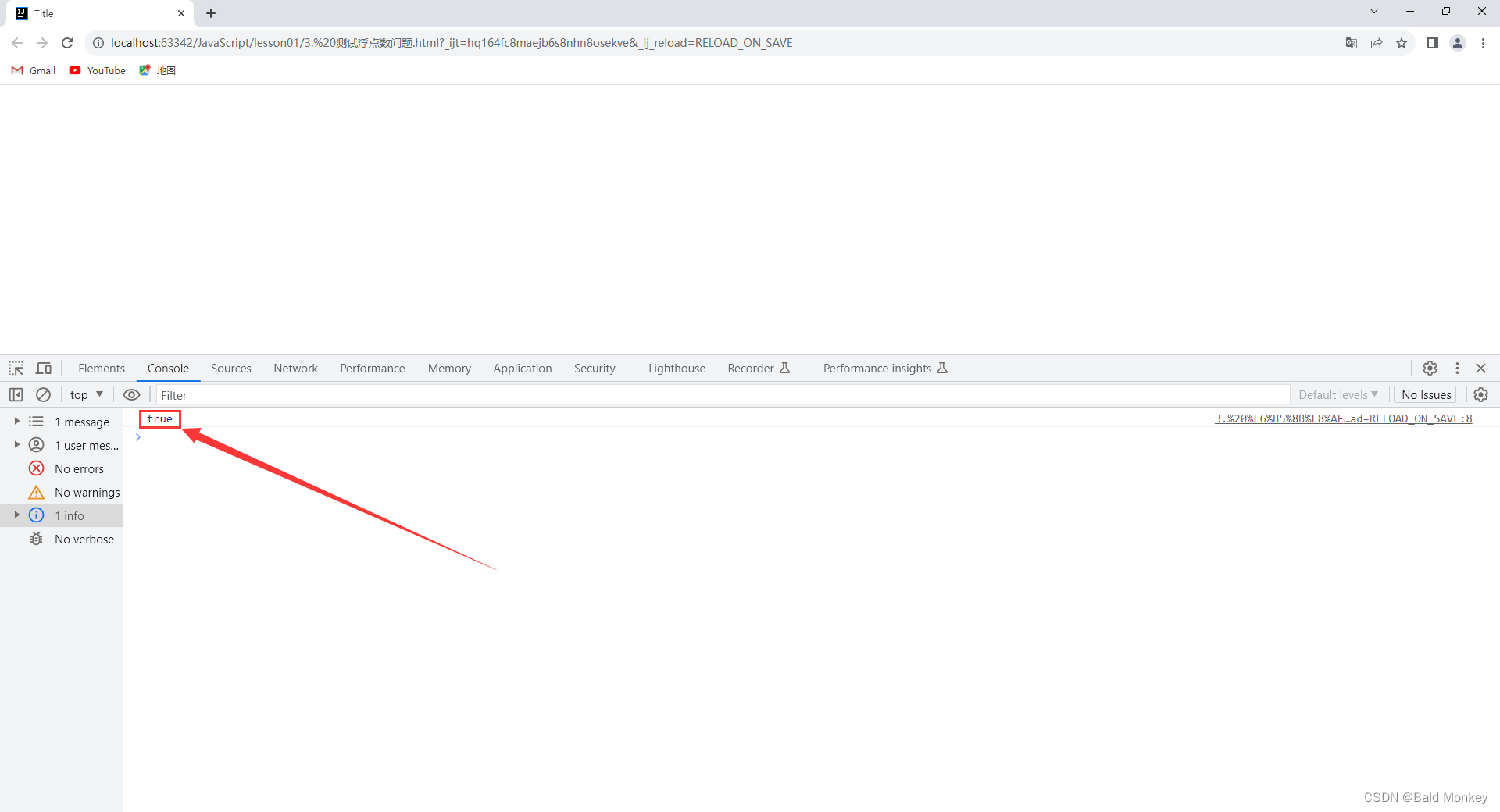1500x812 pixels.
Task: Click the browser forward arrow
Action: click(x=42, y=43)
